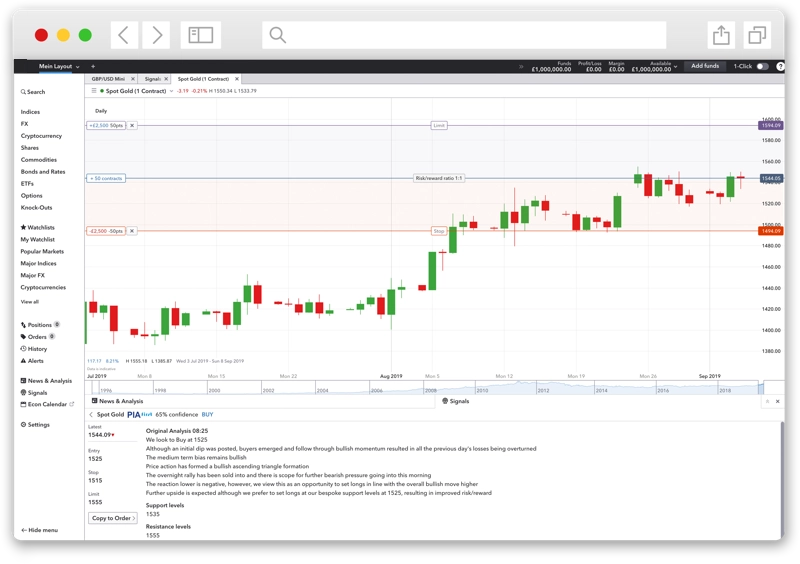The width and height of the screenshot is (800, 564).
Task: Open the Shares category
Action: (30, 148)
